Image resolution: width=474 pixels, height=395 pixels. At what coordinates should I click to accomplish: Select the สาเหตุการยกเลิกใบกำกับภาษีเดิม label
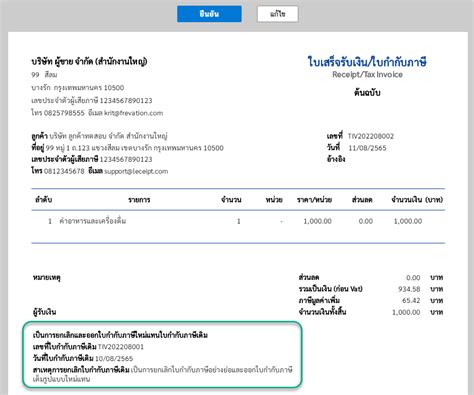(81, 370)
